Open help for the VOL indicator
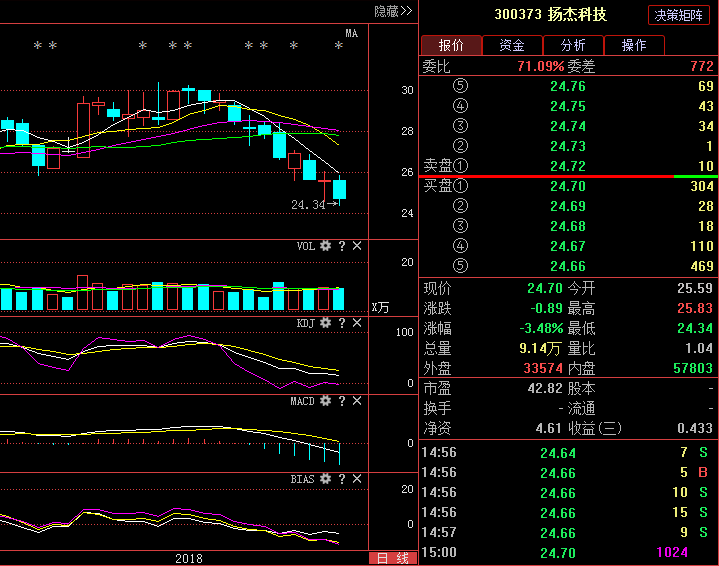Viewport: 719px width, 566px height. click(342, 246)
